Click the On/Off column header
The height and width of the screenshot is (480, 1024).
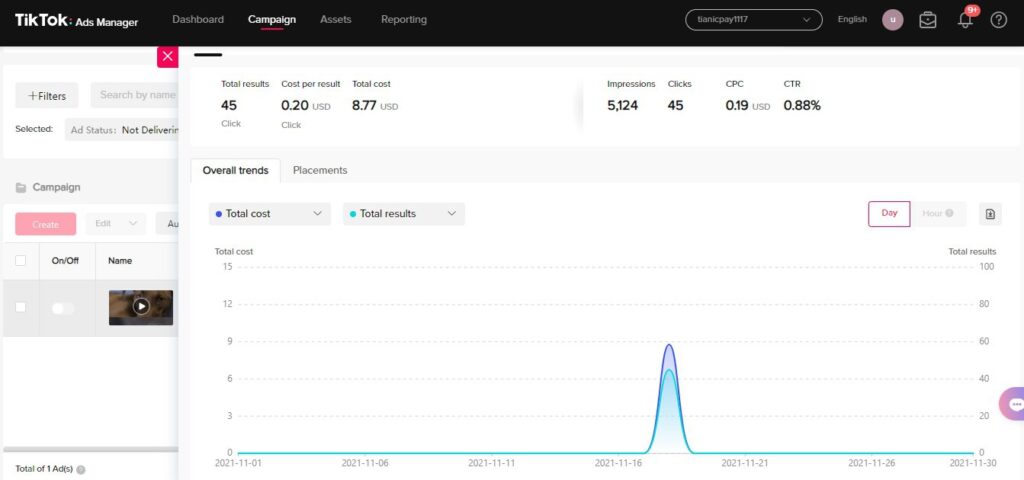click(x=65, y=261)
